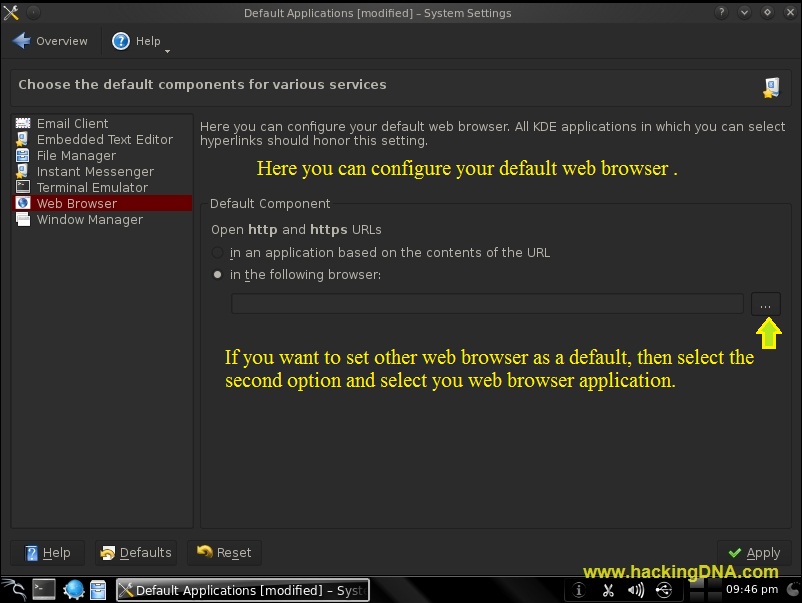Open the USB device notifier tray icon
802x603 pixels.
pyautogui.click(x=663, y=590)
